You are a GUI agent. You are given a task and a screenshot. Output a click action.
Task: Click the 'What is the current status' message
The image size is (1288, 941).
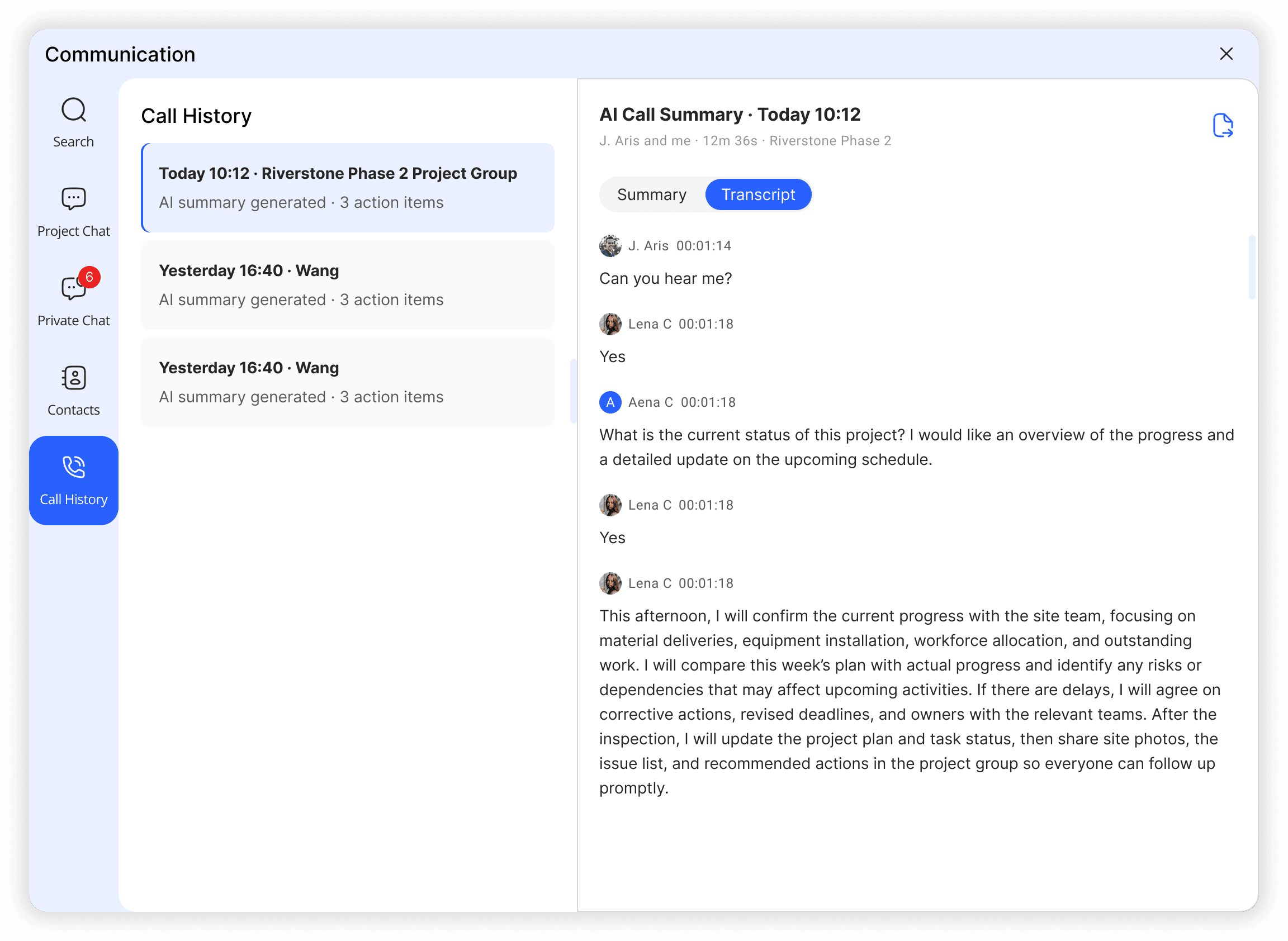point(917,448)
